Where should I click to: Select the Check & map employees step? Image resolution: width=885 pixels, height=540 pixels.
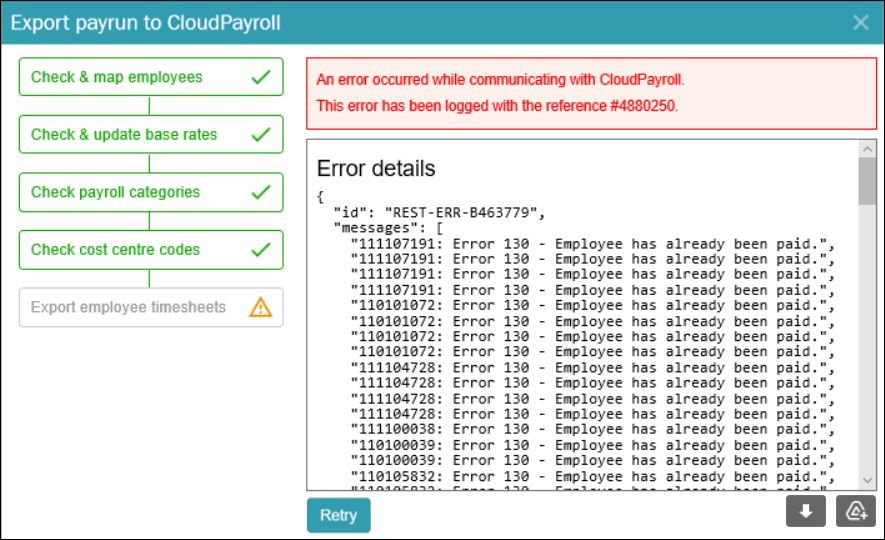click(x=151, y=77)
